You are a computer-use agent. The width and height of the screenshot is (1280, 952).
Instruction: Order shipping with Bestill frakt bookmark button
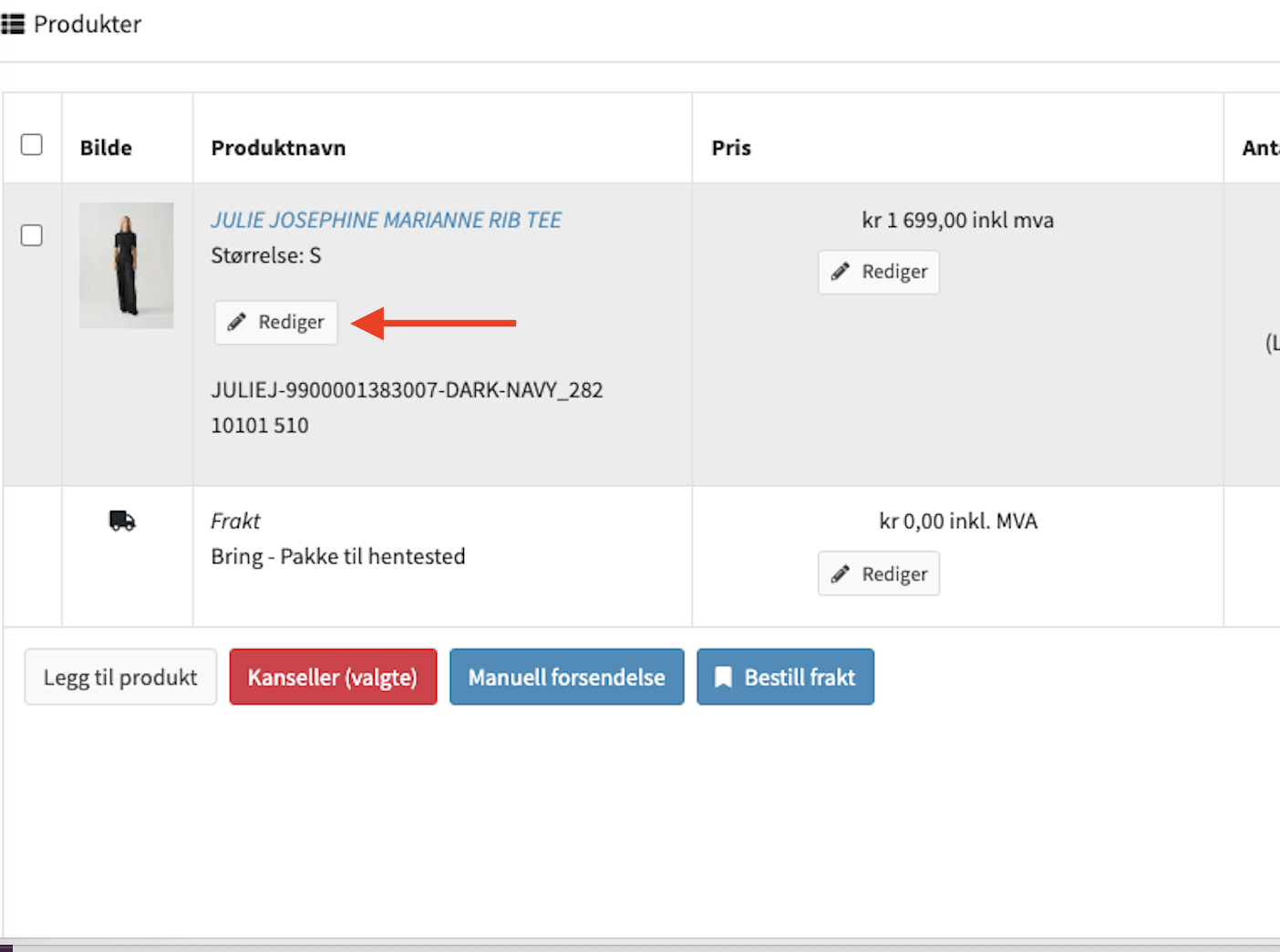coord(785,678)
